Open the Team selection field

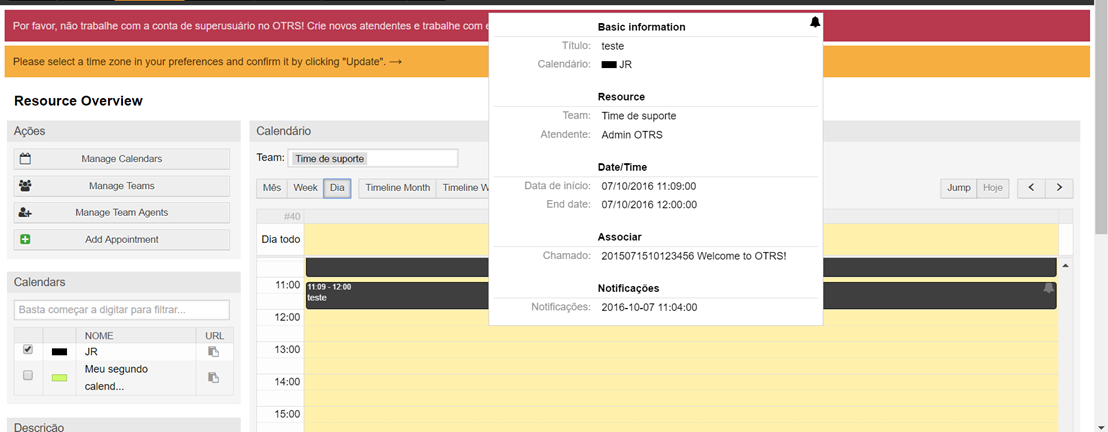pos(372,158)
